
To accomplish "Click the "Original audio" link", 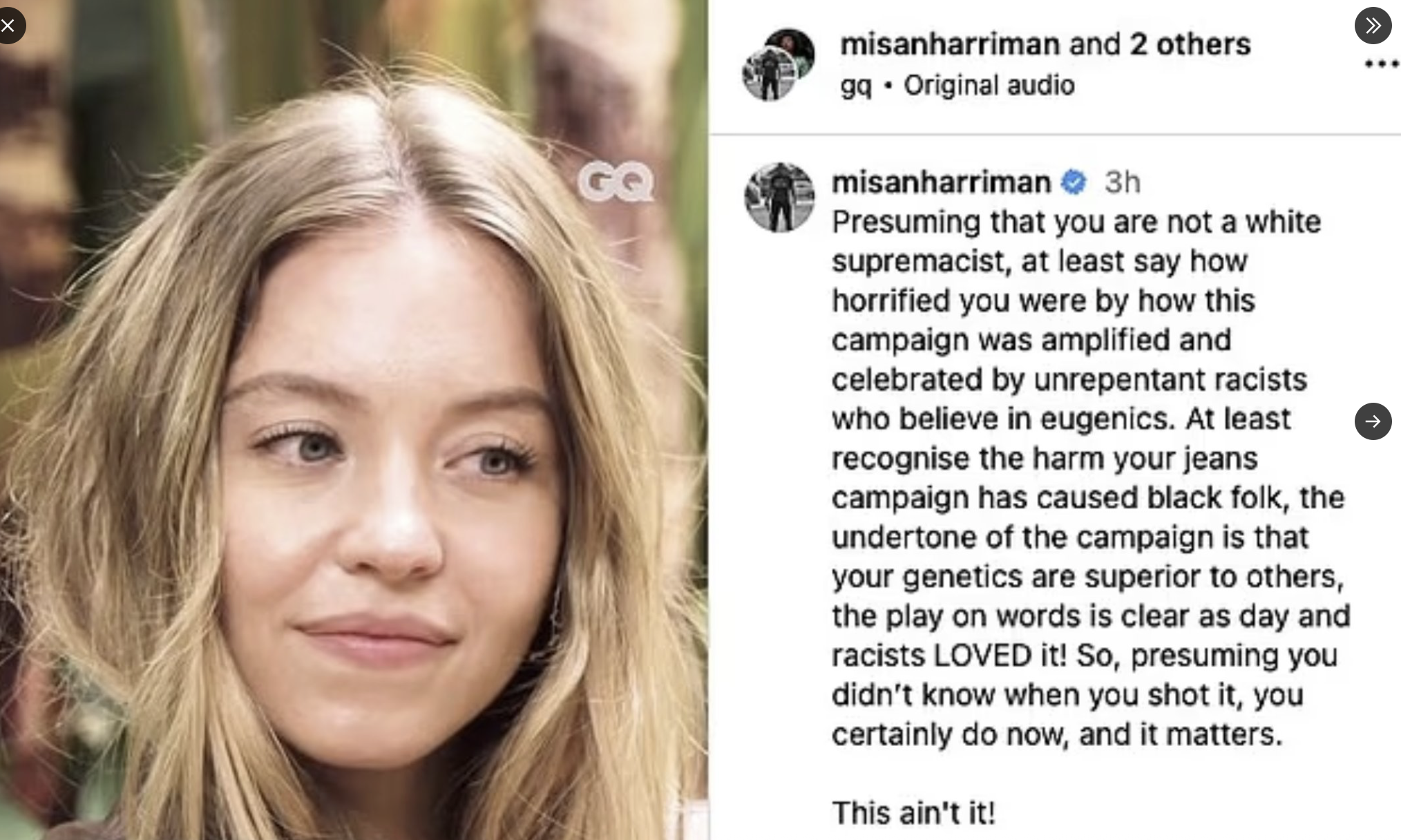I will point(989,86).
